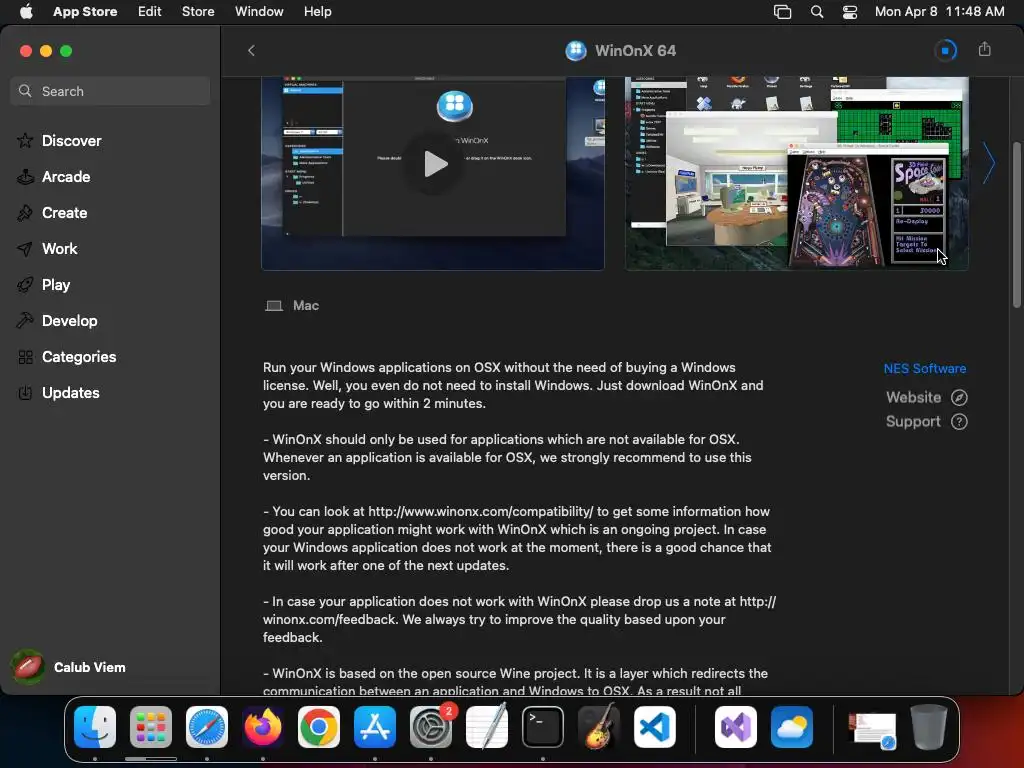Open Spotlight search in menu bar
The height and width of the screenshot is (768, 1024).
[x=816, y=12]
